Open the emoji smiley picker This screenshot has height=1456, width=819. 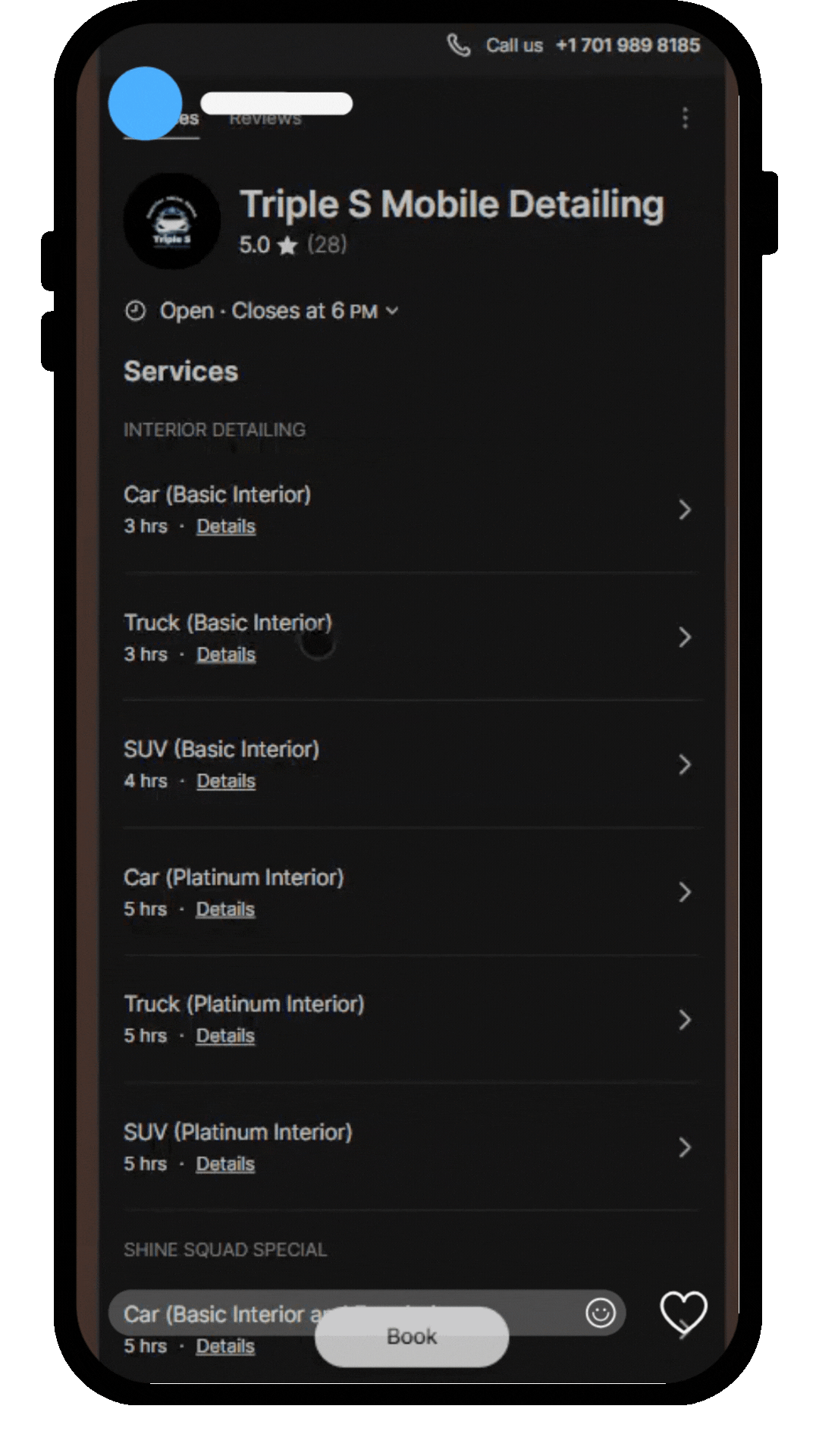(x=600, y=1313)
